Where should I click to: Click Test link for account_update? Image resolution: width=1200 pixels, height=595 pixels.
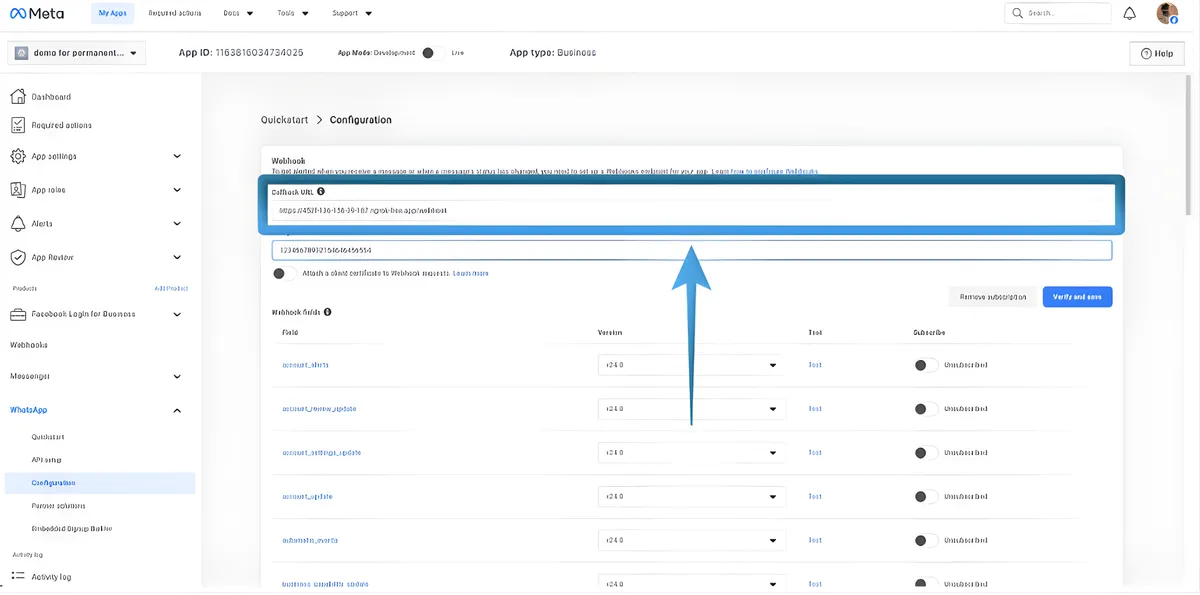[x=815, y=497]
